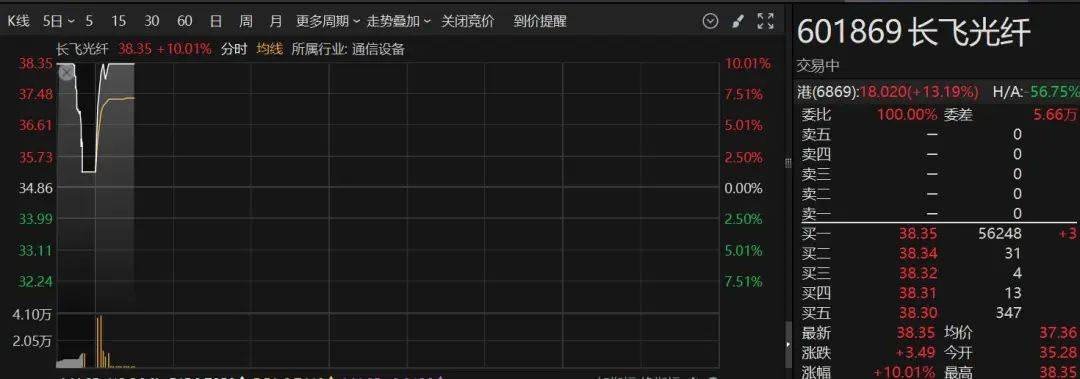Select the 60 minute period tab

point(185,21)
